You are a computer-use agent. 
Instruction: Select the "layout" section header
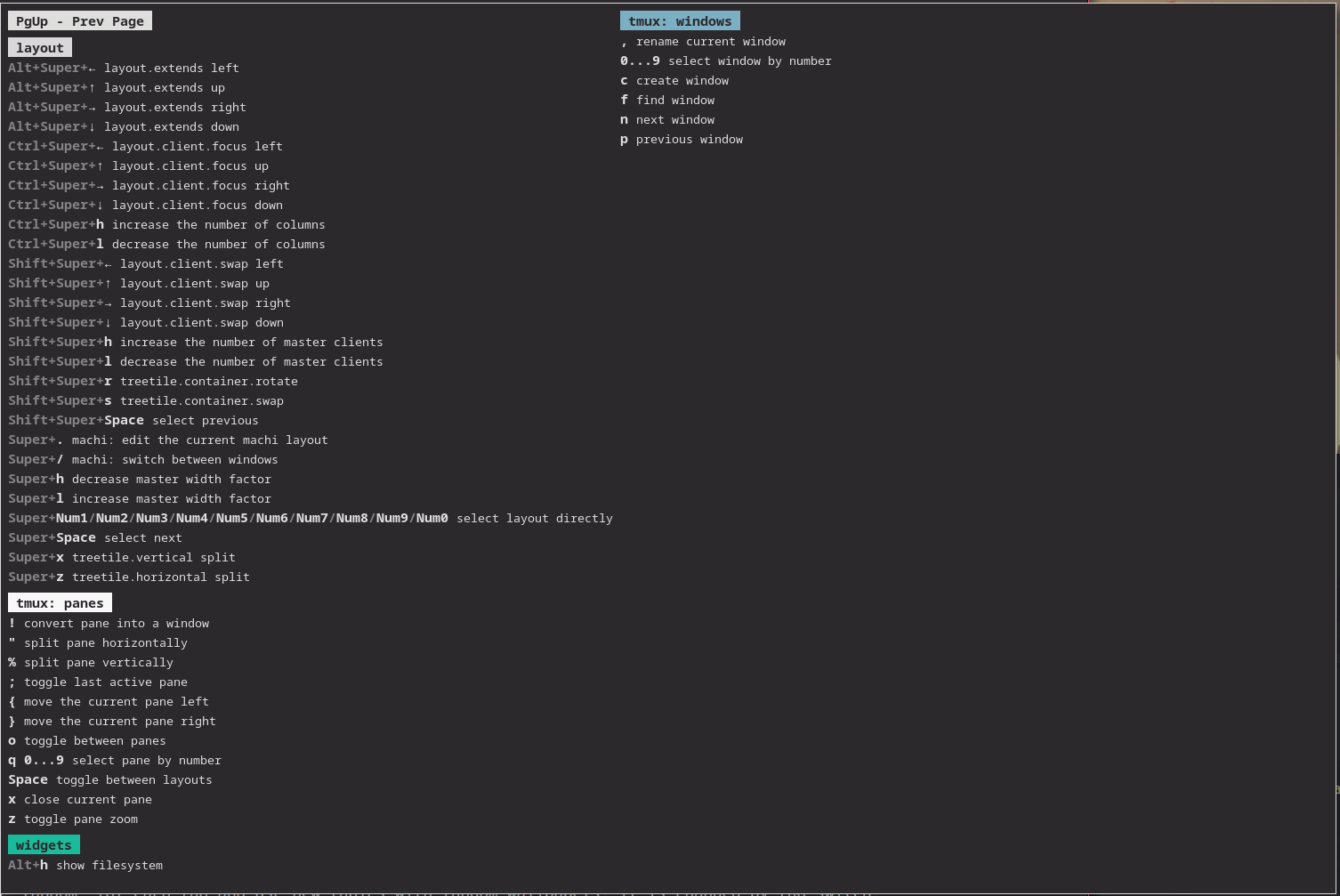tap(39, 47)
